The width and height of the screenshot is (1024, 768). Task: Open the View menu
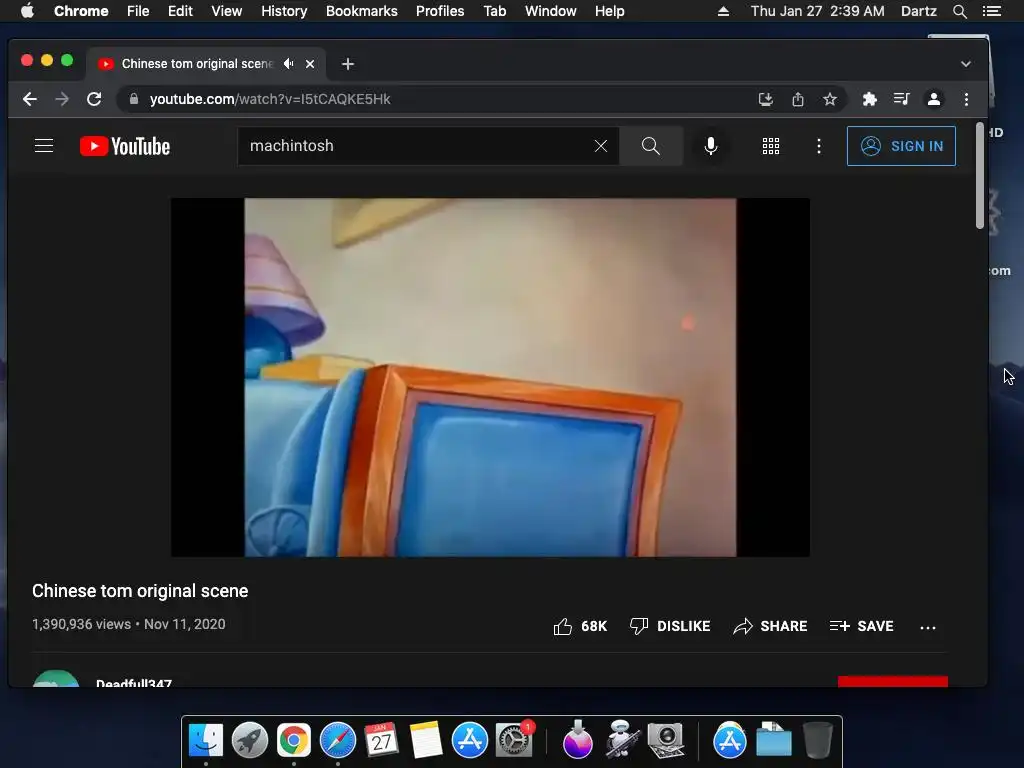(x=227, y=11)
